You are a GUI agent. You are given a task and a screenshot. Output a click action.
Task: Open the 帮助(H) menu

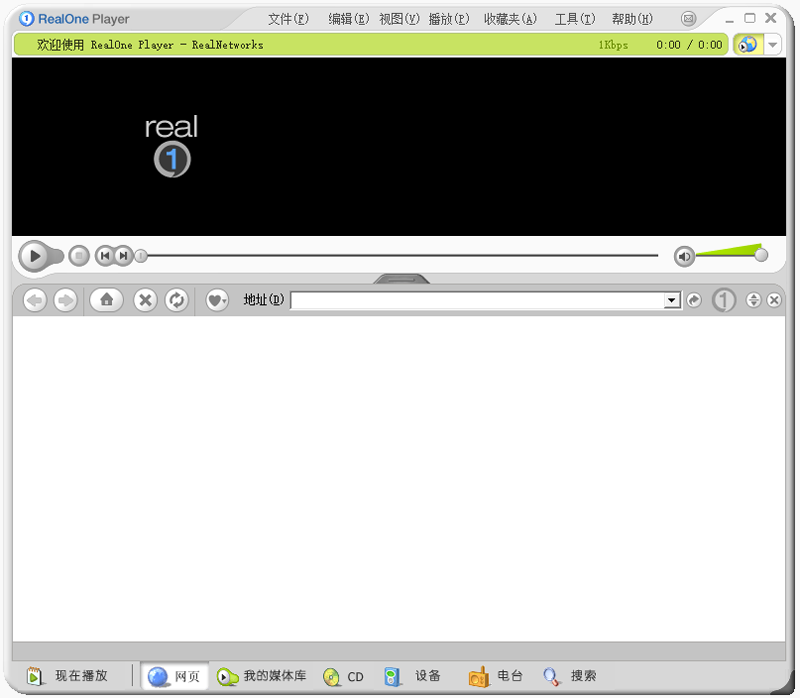pyautogui.click(x=632, y=19)
